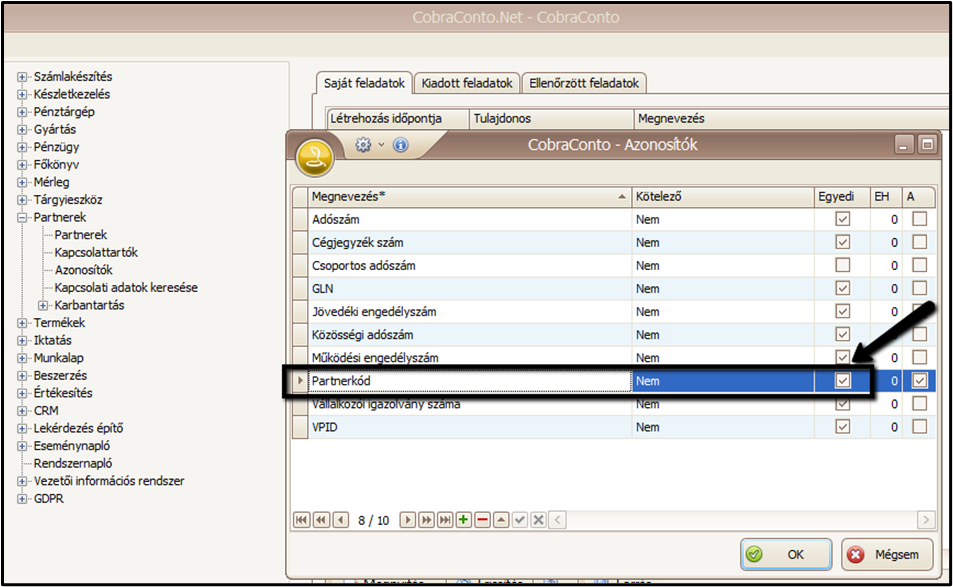Collapse the top-level Partnerek tree node
The image size is (953, 587).
coord(22,218)
